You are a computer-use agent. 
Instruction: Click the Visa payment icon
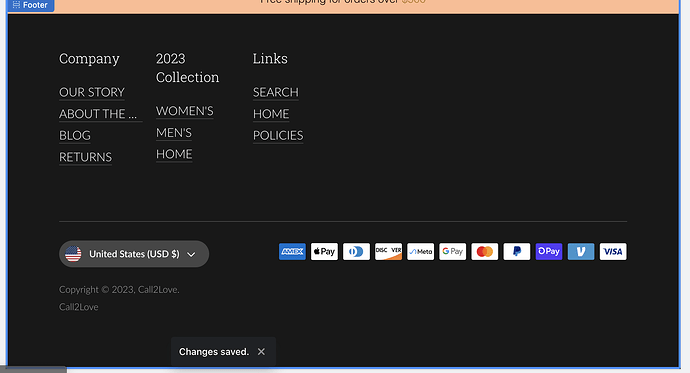pos(613,252)
